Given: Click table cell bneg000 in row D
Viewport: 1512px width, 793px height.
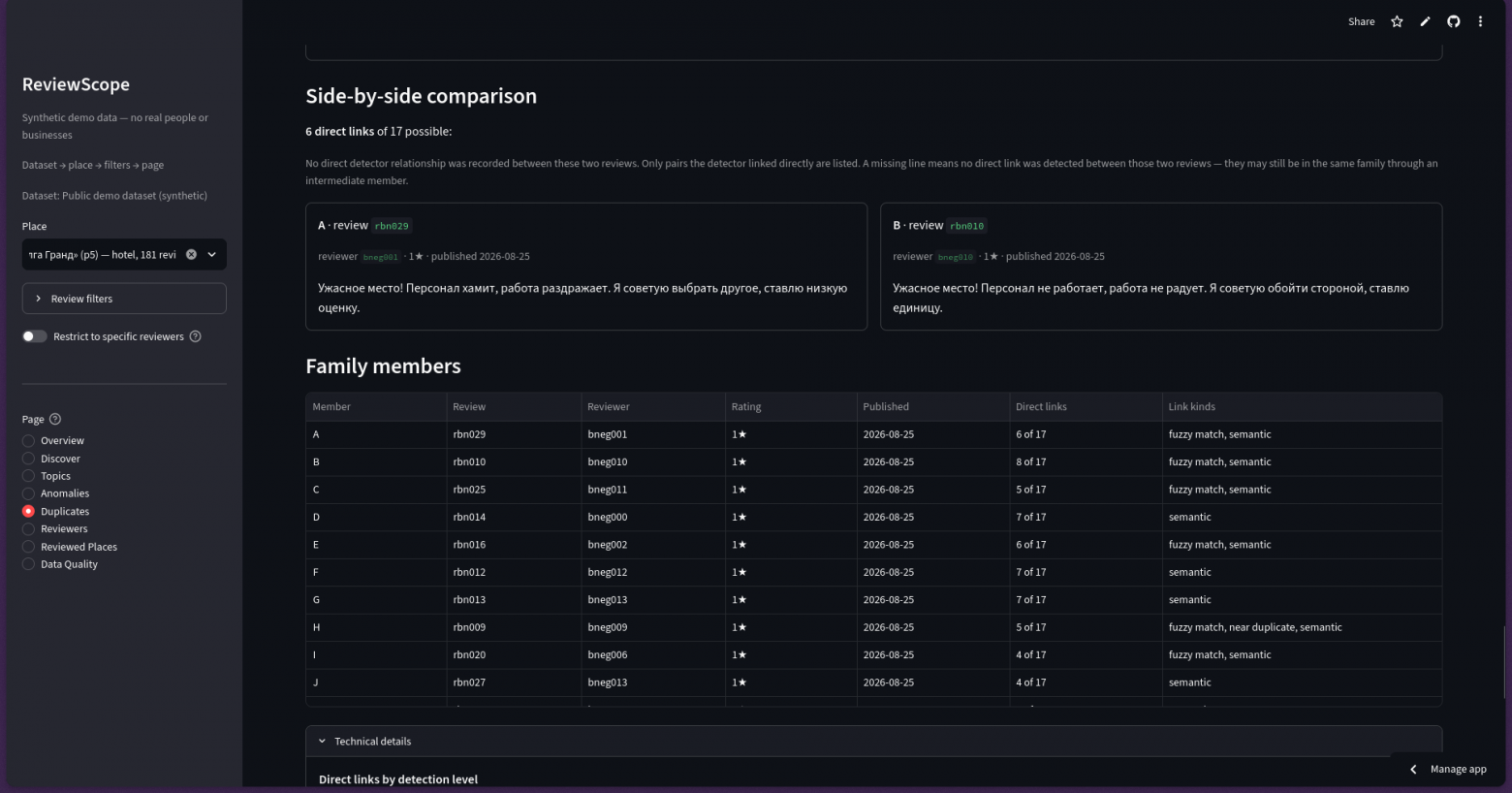Looking at the screenshot, I should (652, 517).
